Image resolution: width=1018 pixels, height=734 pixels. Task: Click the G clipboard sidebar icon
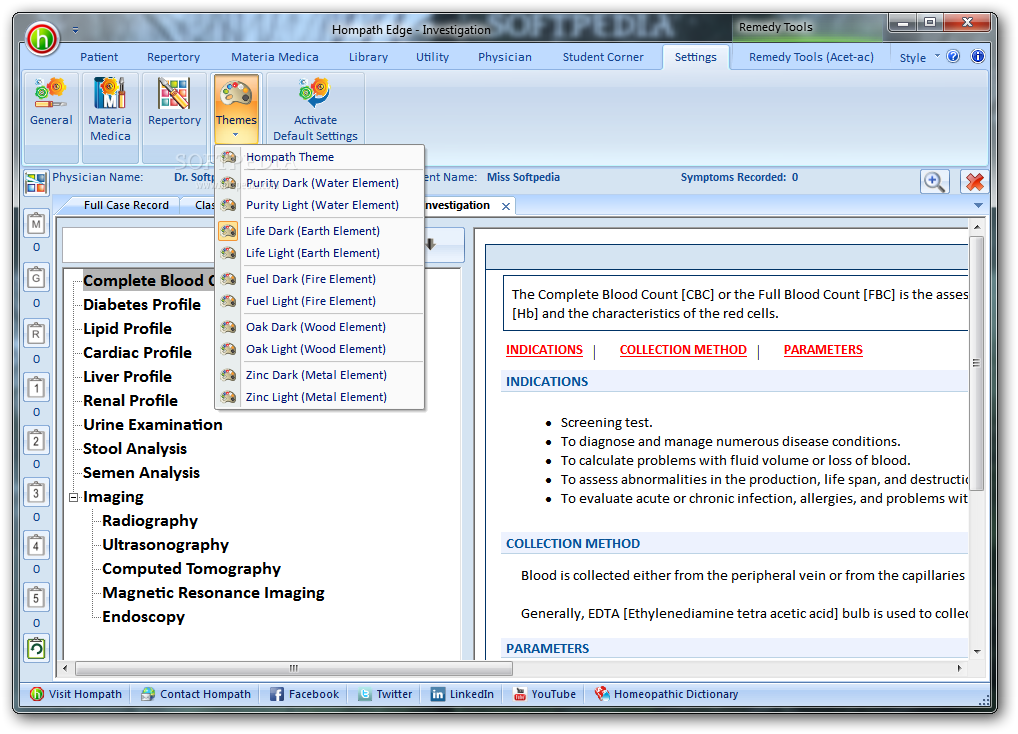pyautogui.click(x=36, y=278)
